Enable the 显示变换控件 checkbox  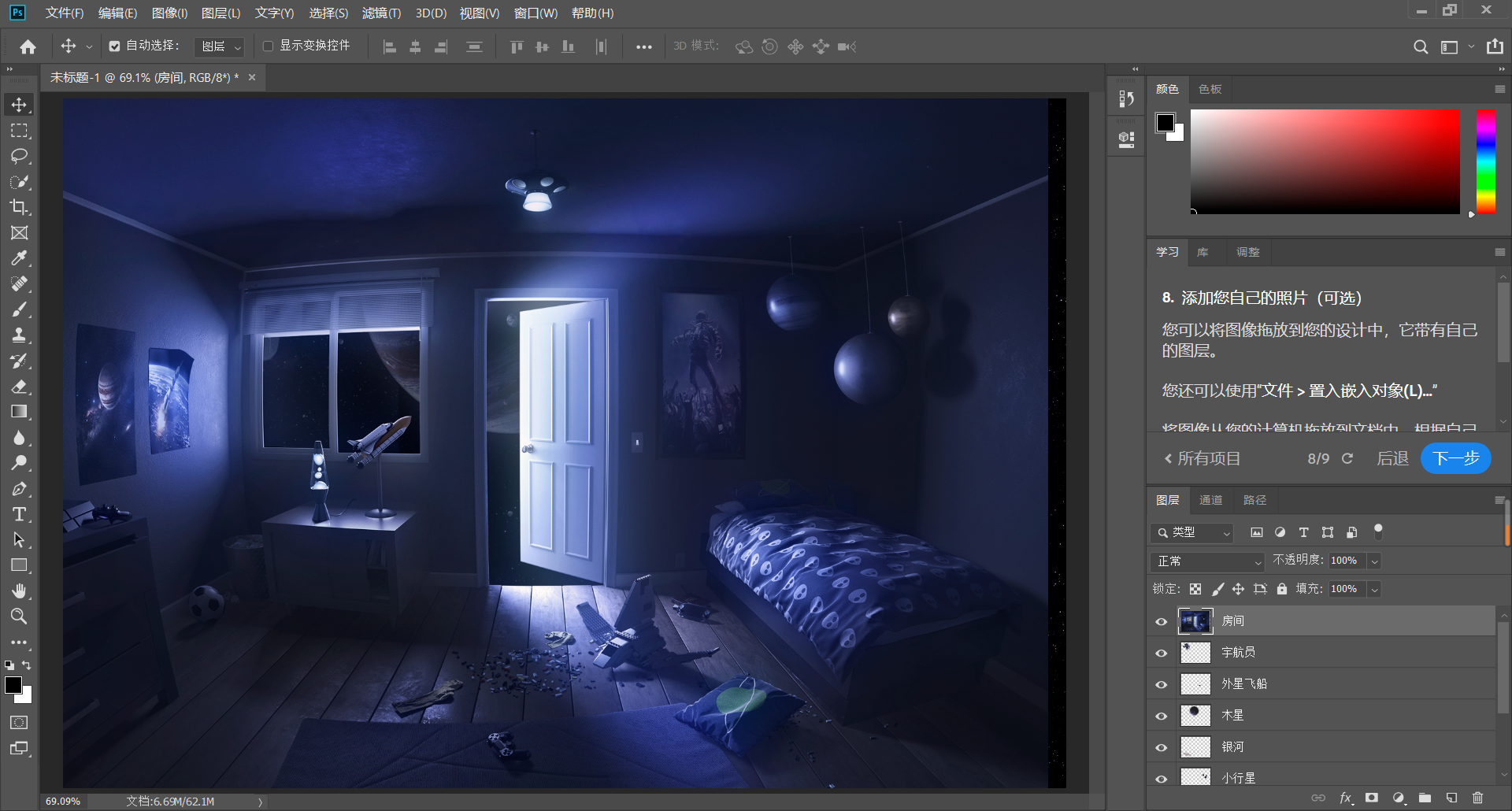(268, 46)
